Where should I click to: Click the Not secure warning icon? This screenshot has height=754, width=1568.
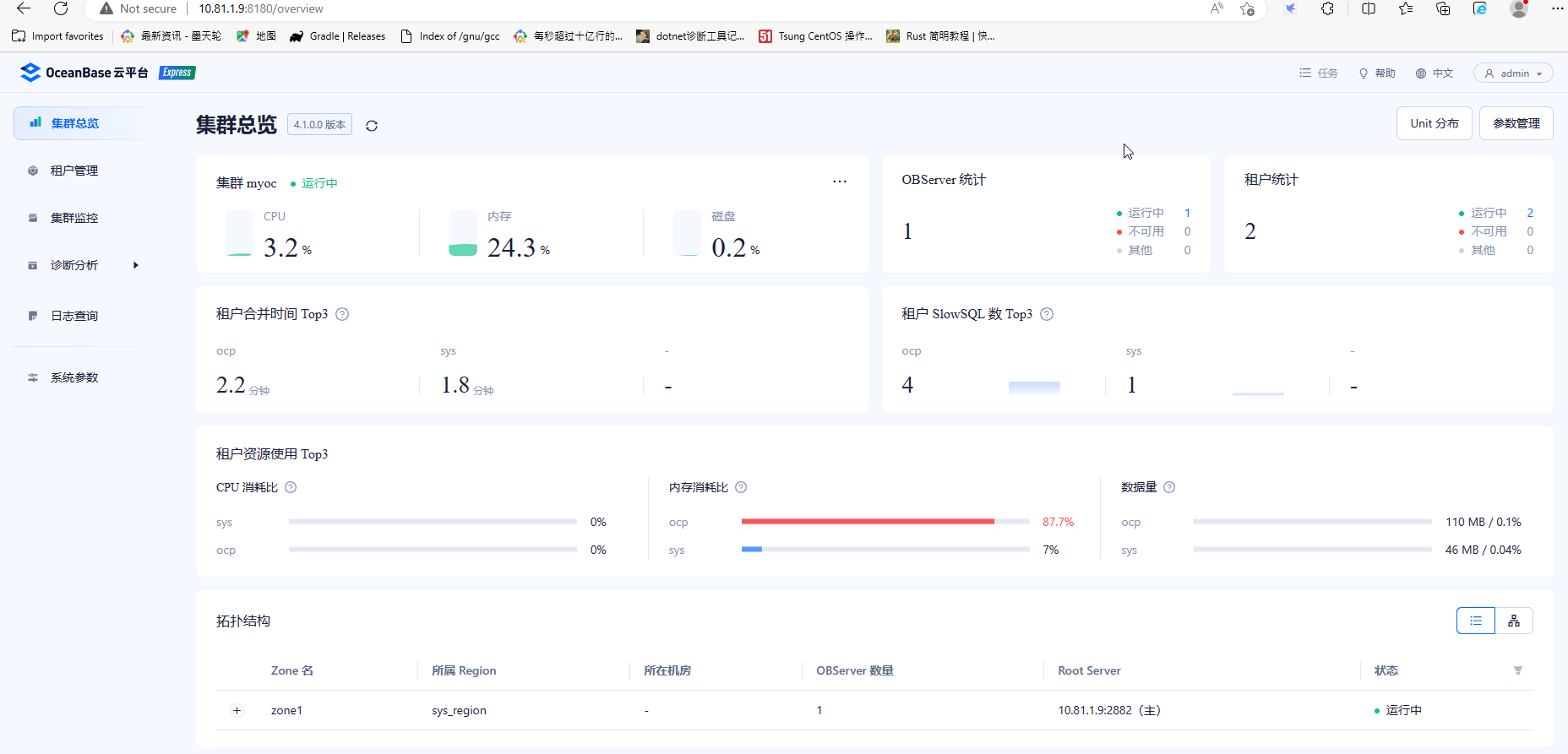(106, 8)
